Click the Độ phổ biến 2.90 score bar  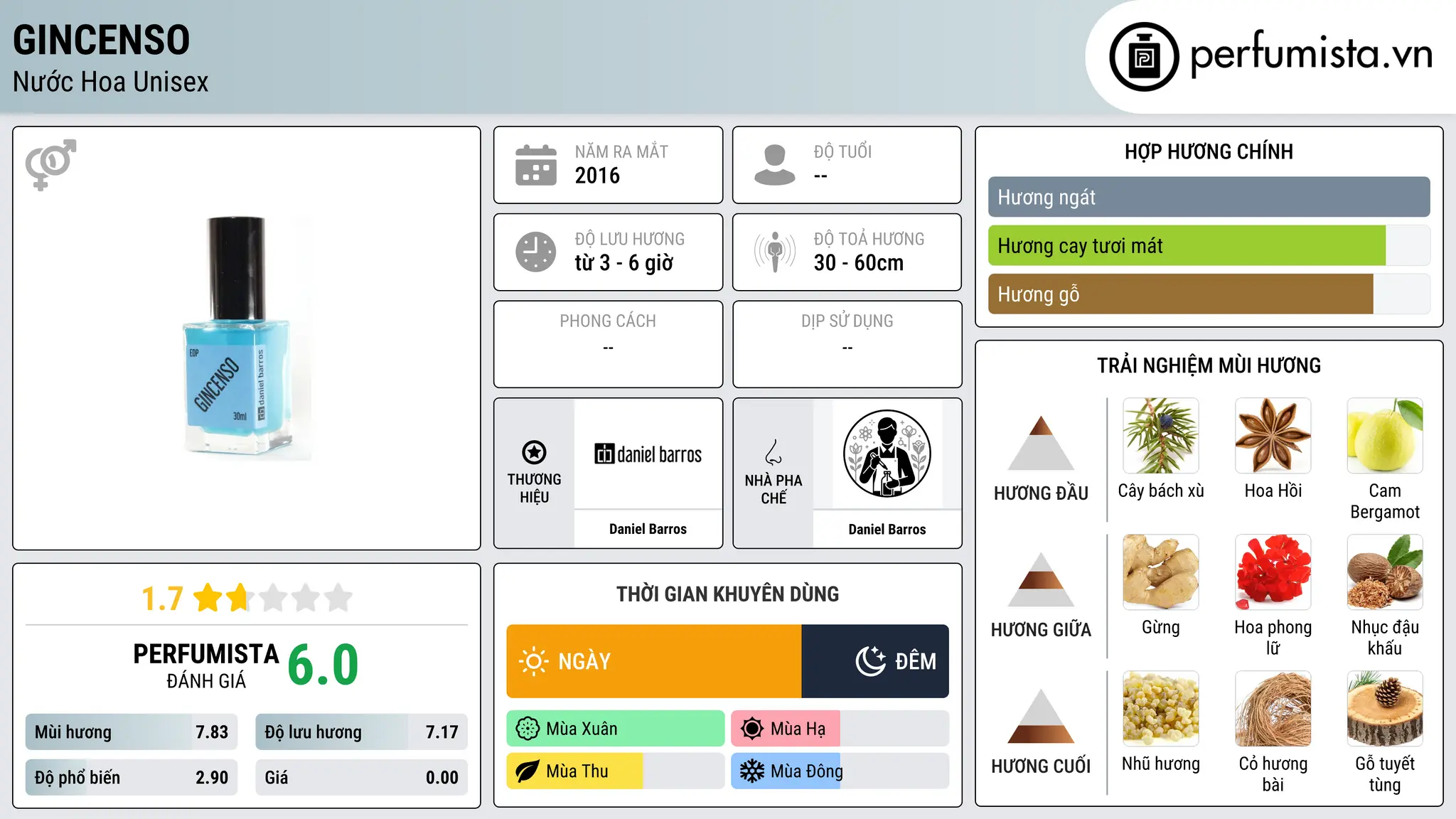pos(132,777)
